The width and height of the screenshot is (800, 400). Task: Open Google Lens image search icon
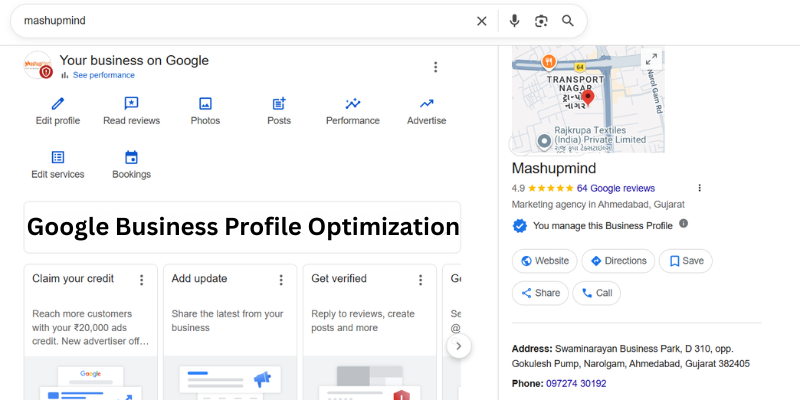[541, 21]
